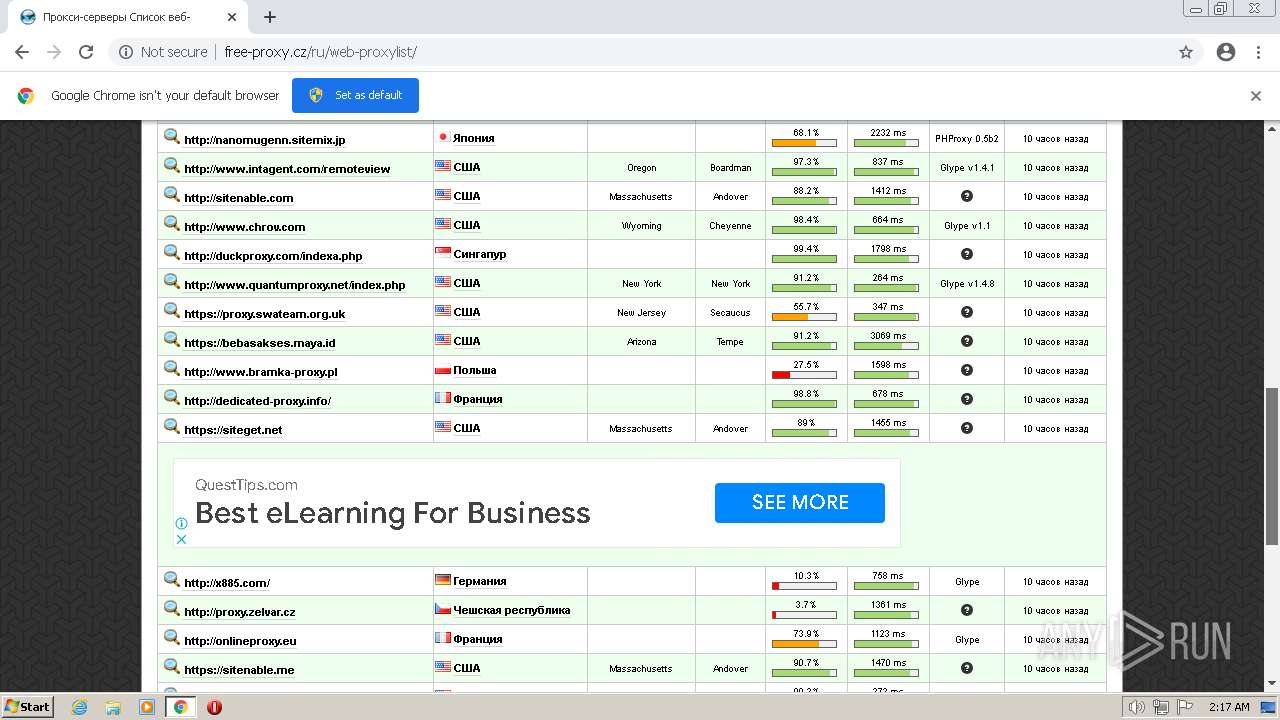Click magnifier icon beside dedicated-proxy.info
This screenshot has width=1280, height=720.
tap(172, 398)
